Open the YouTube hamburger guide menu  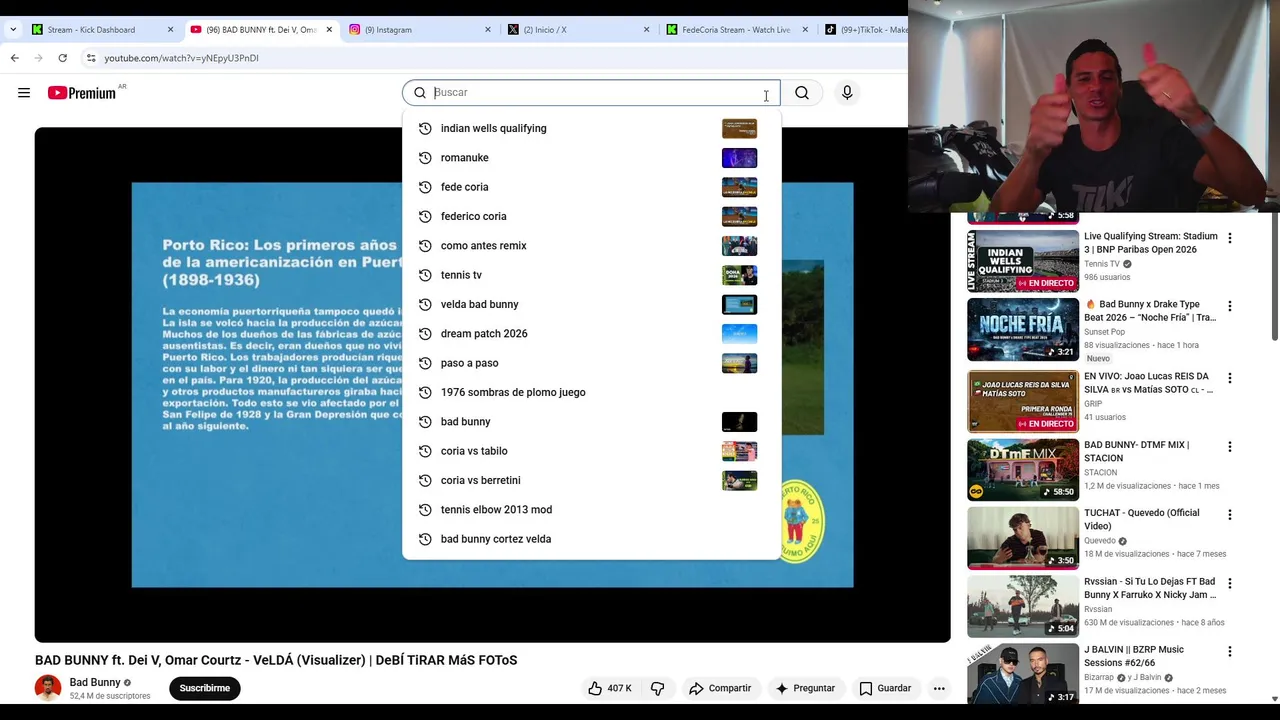click(x=24, y=93)
